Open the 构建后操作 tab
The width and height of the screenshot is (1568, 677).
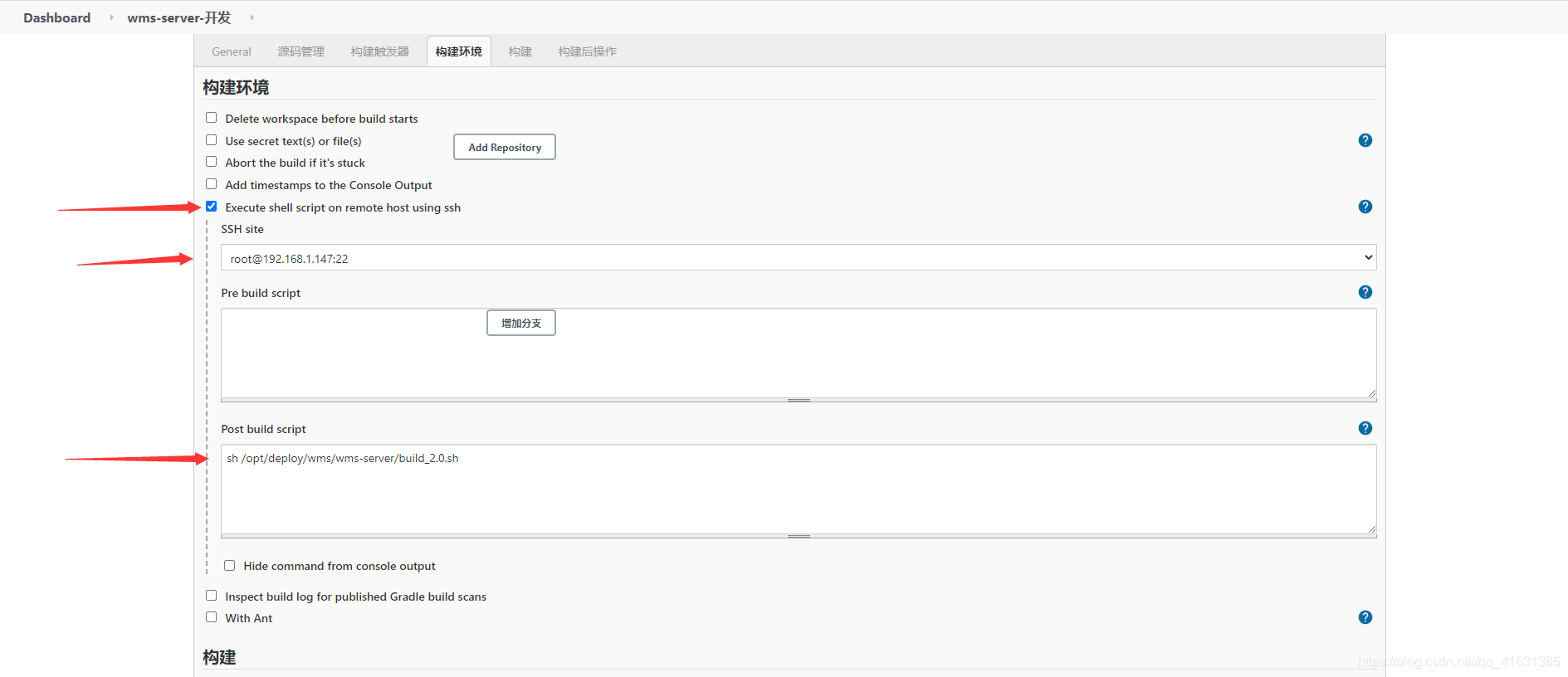(587, 51)
